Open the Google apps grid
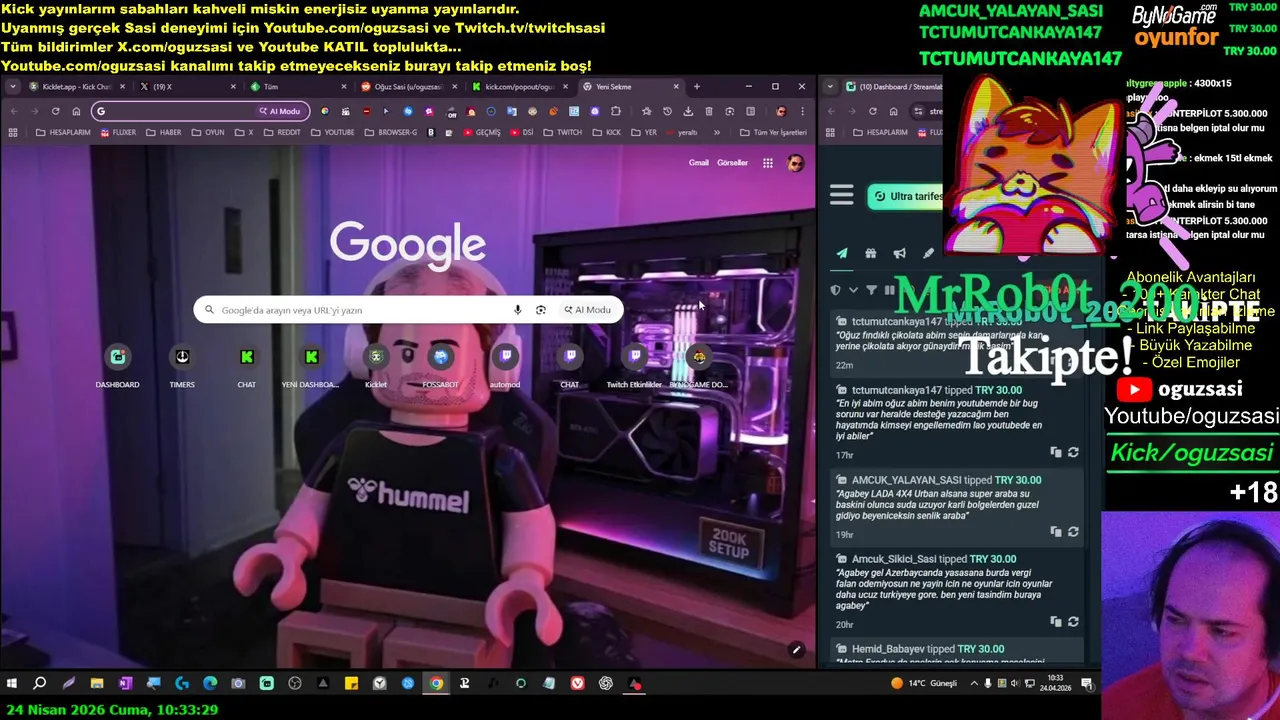The image size is (1280, 720). (x=768, y=163)
